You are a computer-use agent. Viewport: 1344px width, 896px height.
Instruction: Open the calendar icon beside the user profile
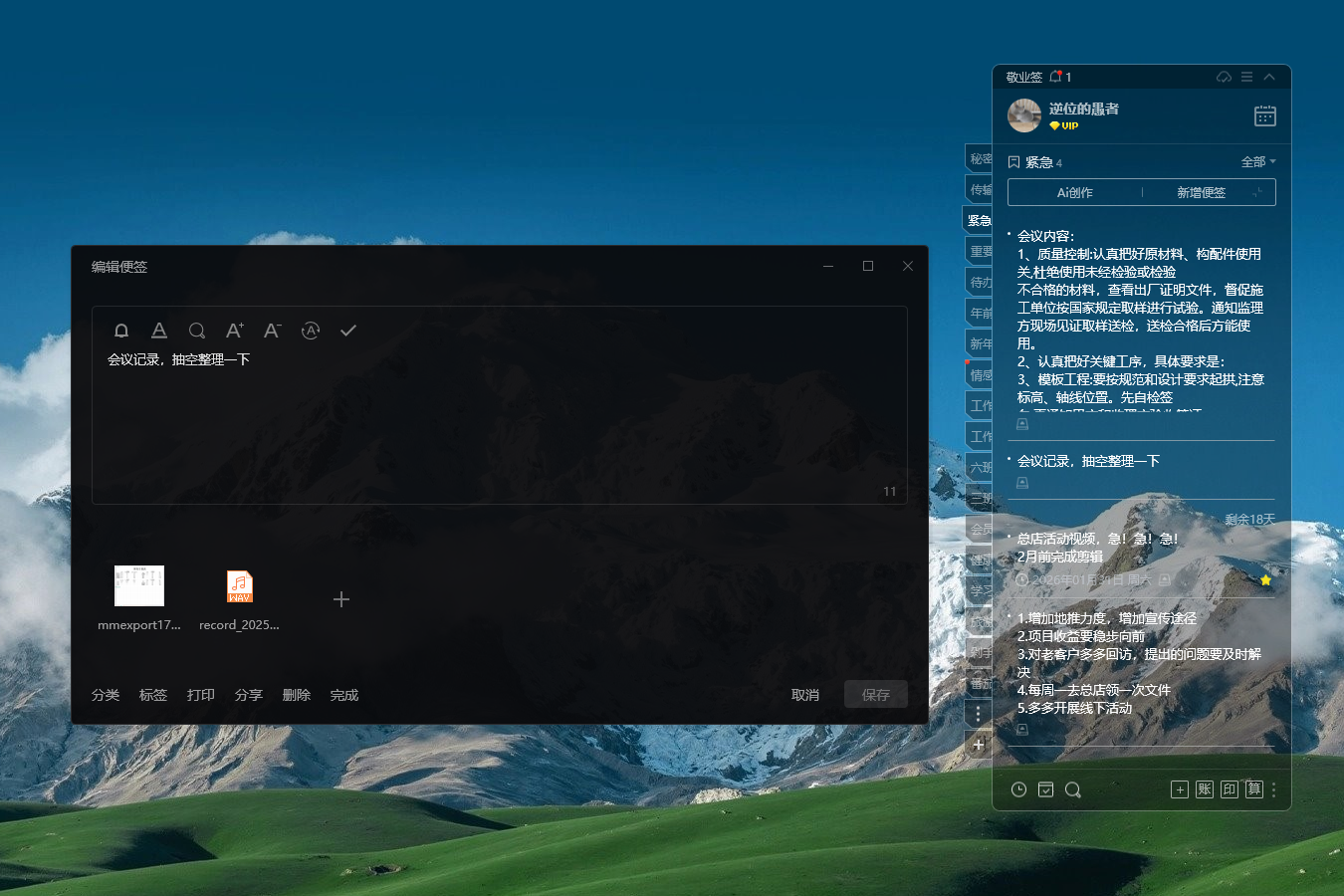click(1264, 116)
